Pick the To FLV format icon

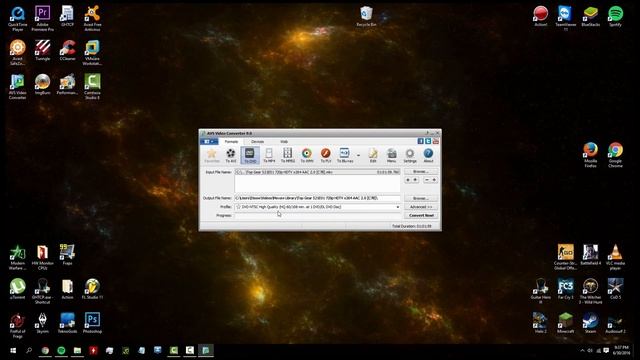(325, 155)
